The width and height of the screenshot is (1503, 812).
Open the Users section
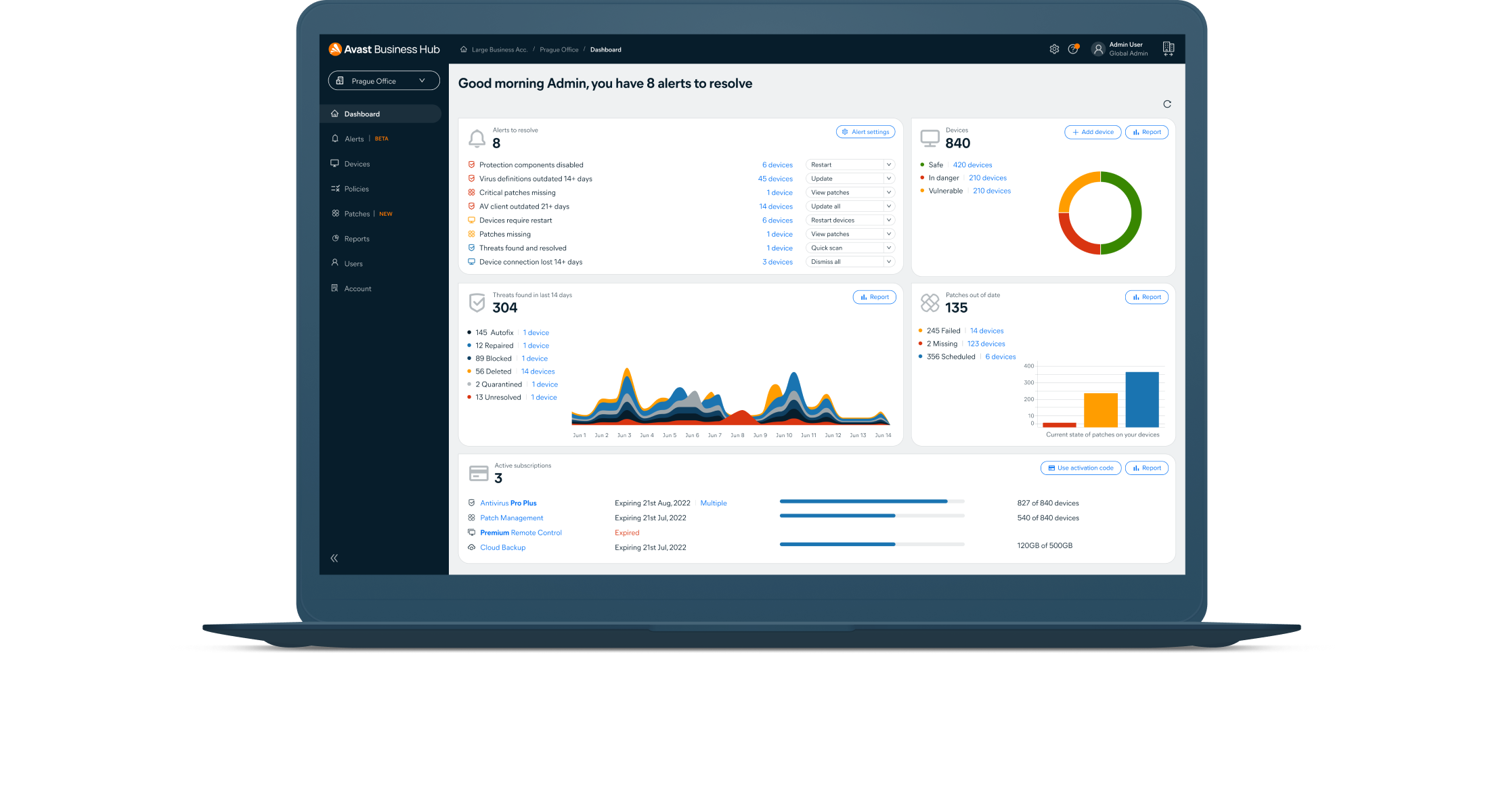(x=353, y=263)
